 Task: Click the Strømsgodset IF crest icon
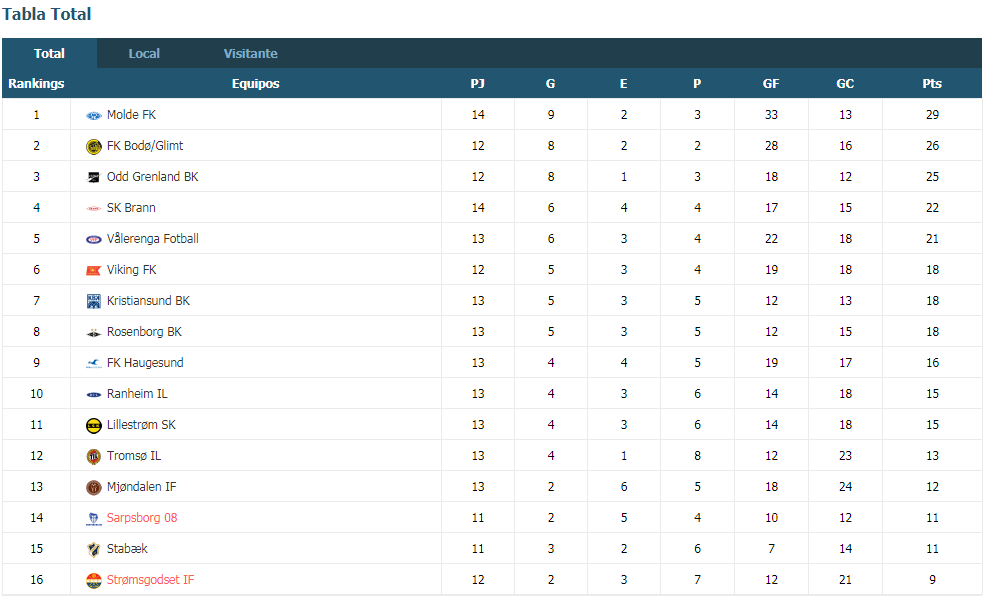tap(94, 580)
